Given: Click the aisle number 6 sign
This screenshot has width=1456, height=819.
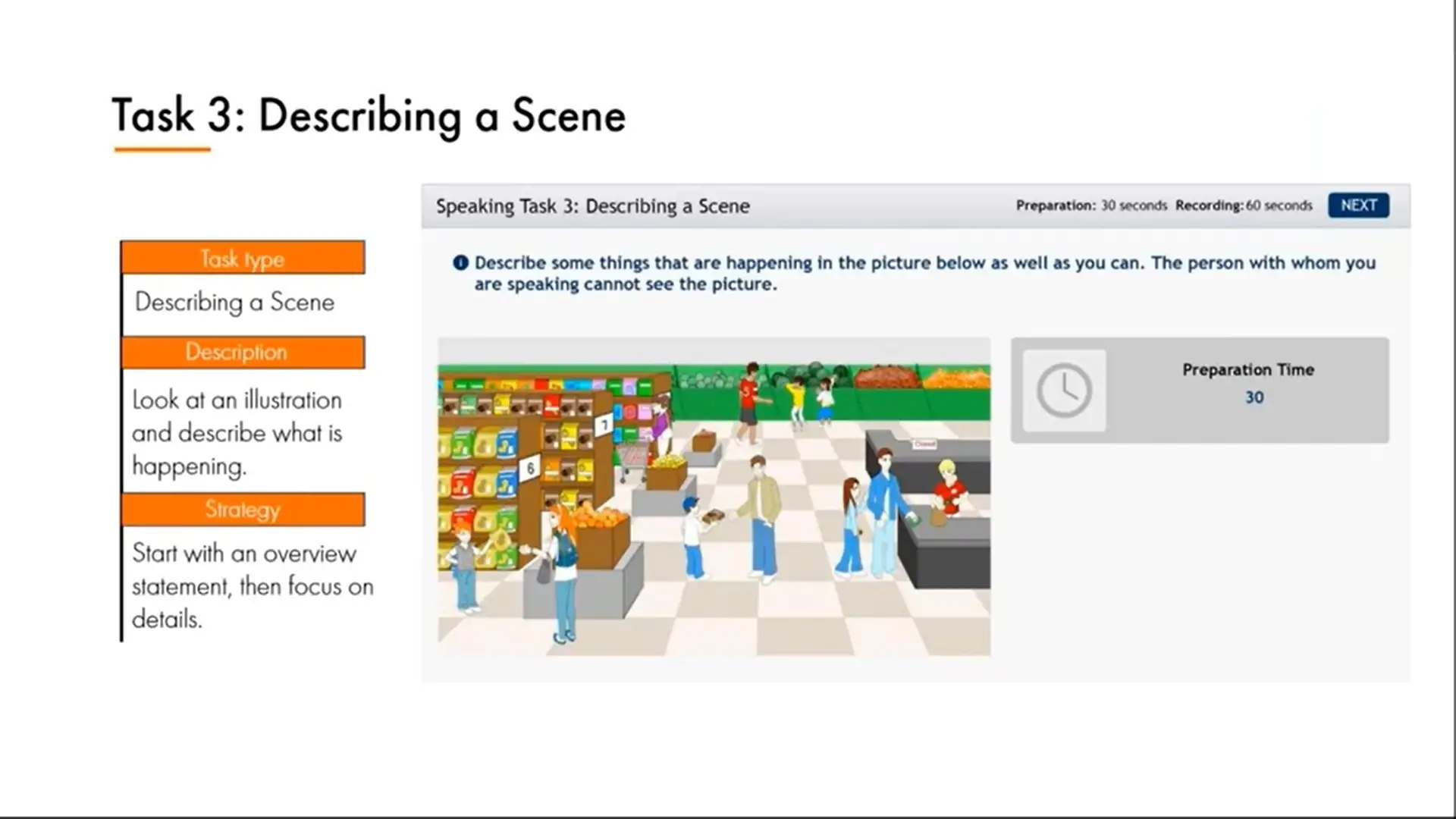Looking at the screenshot, I should tap(530, 468).
